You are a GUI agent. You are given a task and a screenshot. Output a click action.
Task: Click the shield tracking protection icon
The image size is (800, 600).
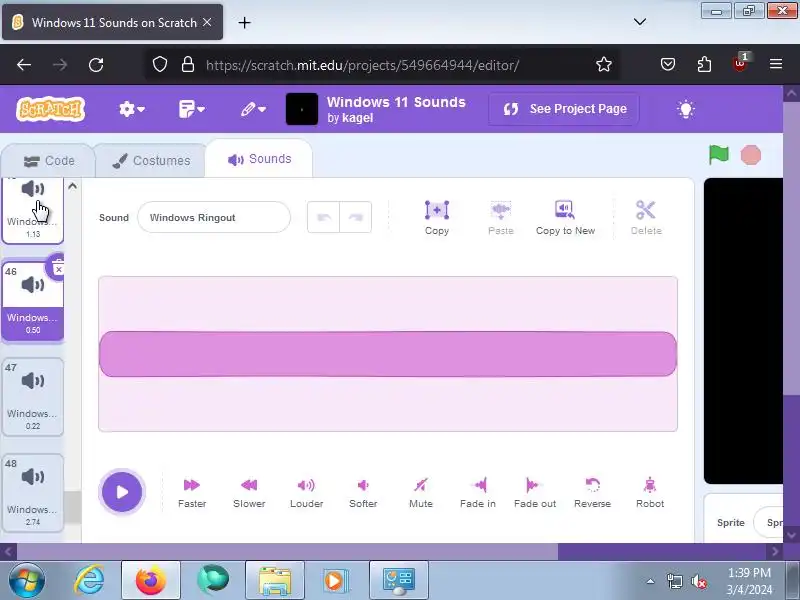click(160, 64)
